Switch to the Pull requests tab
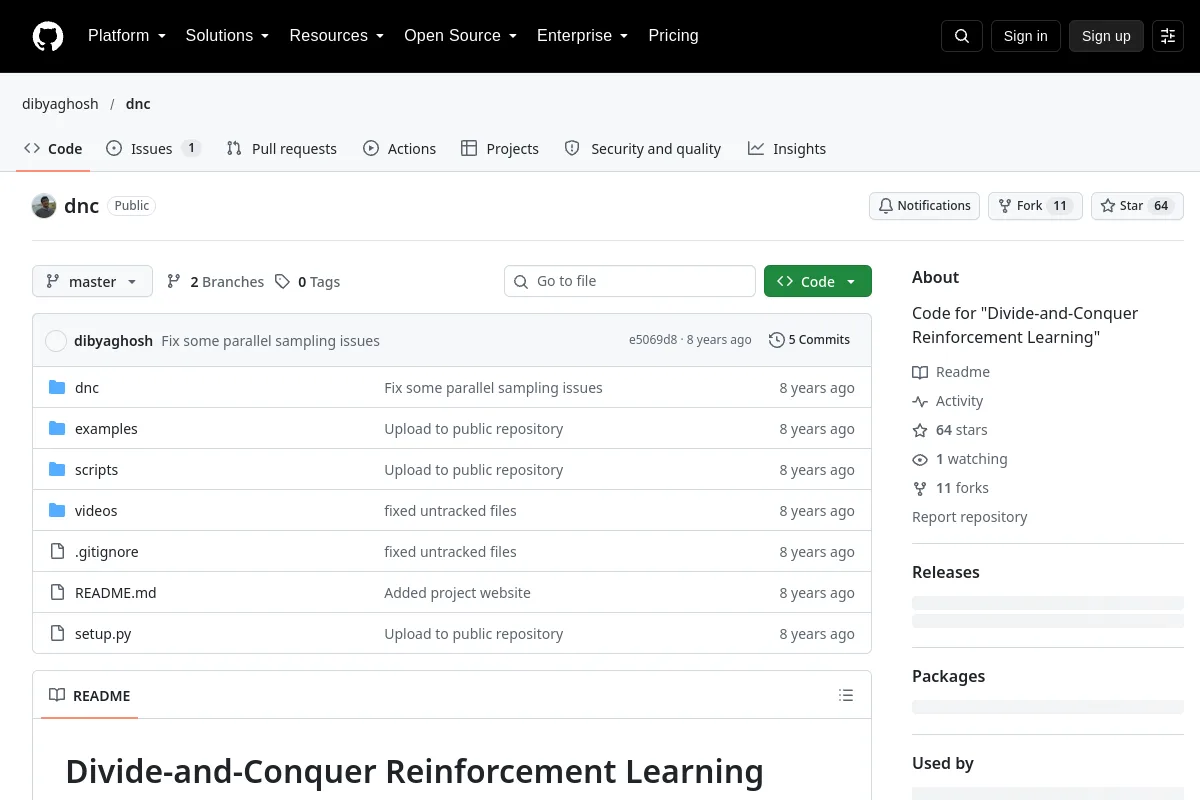 coord(282,148)
